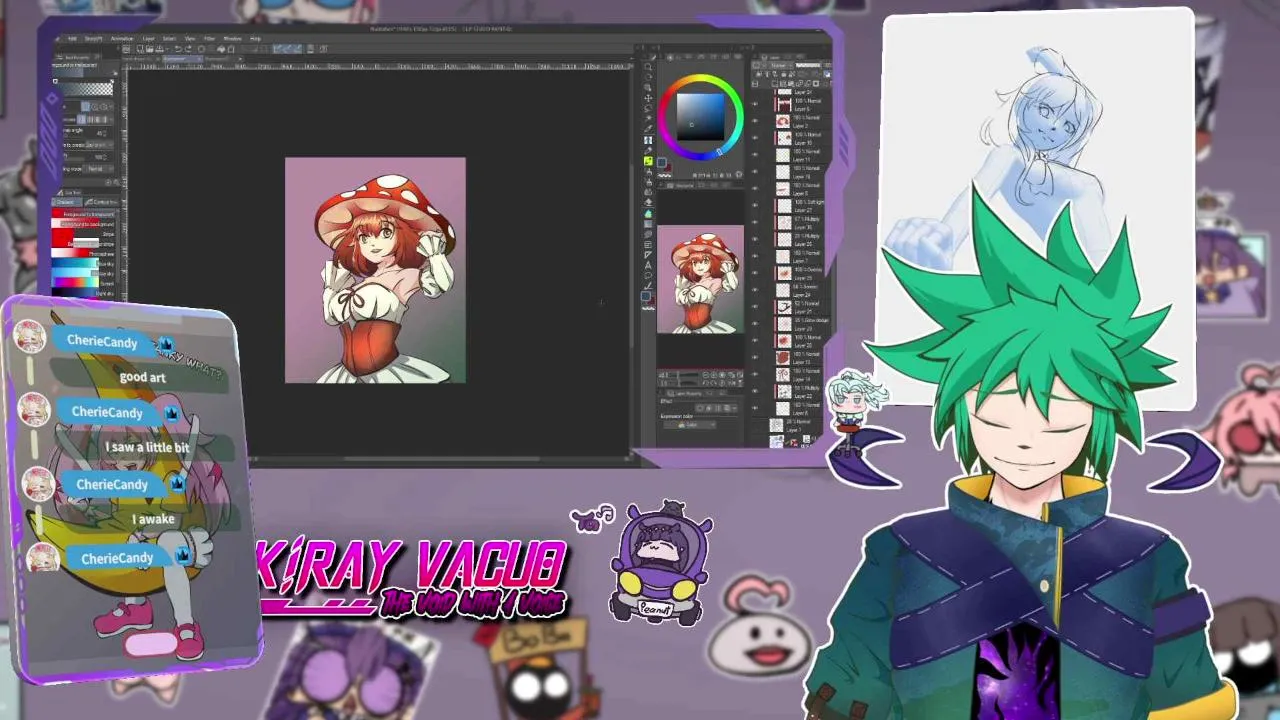This screenshot has width=1280, height=720.
Task: Toggle visibility of Layer 2
Action: pyautogui.click(x=755, y=121)
